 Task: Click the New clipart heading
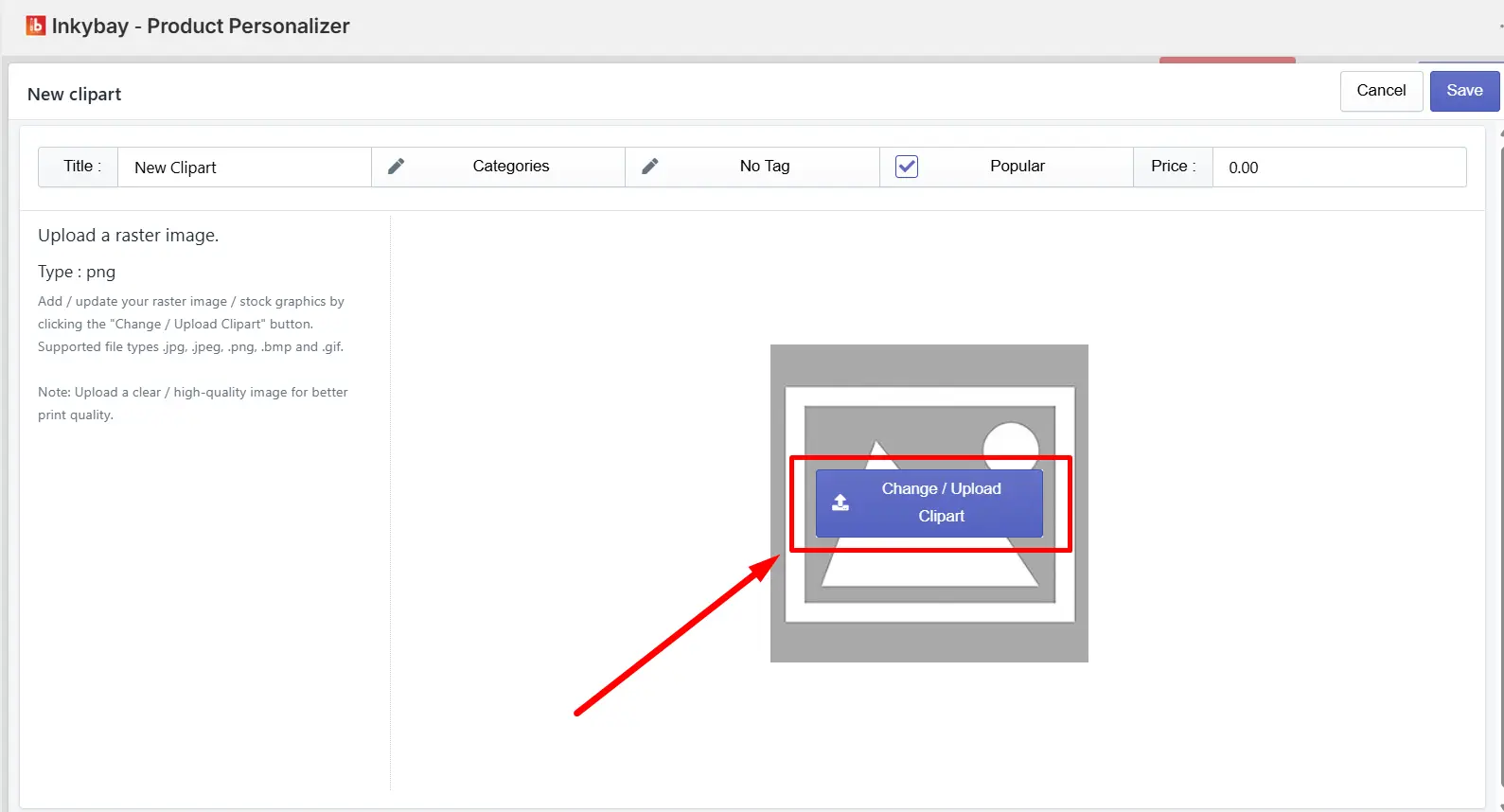click(75, 94)
